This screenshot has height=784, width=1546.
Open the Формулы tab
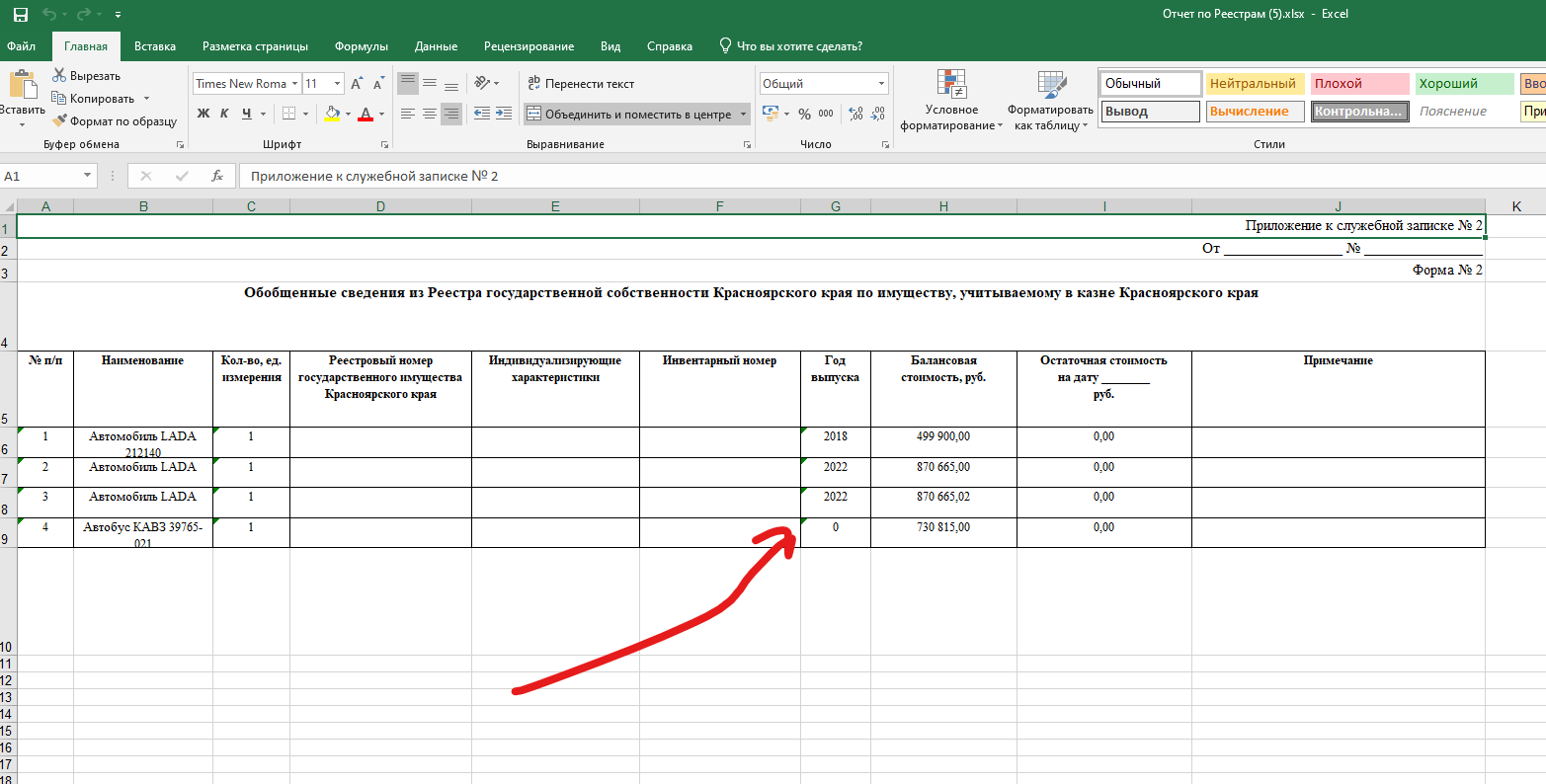tap(361, 46)
